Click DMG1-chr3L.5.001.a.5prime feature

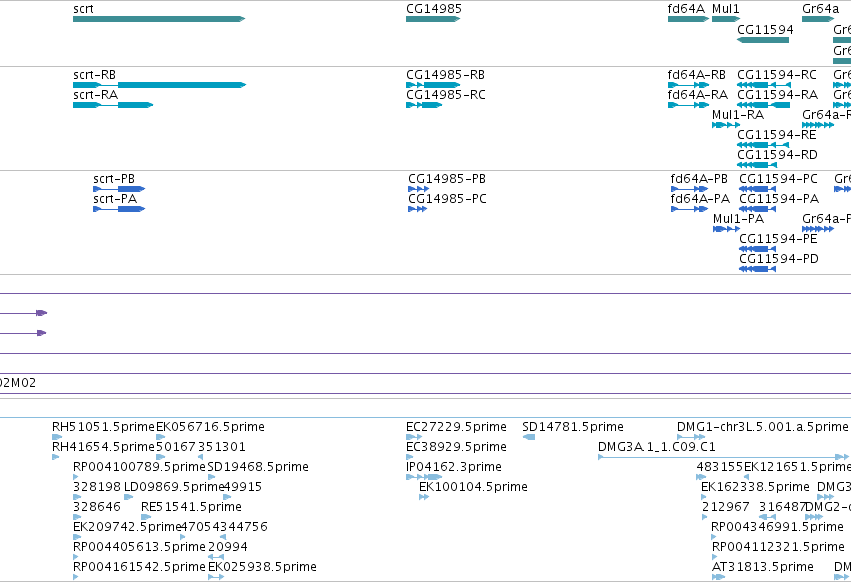(691, 437)
